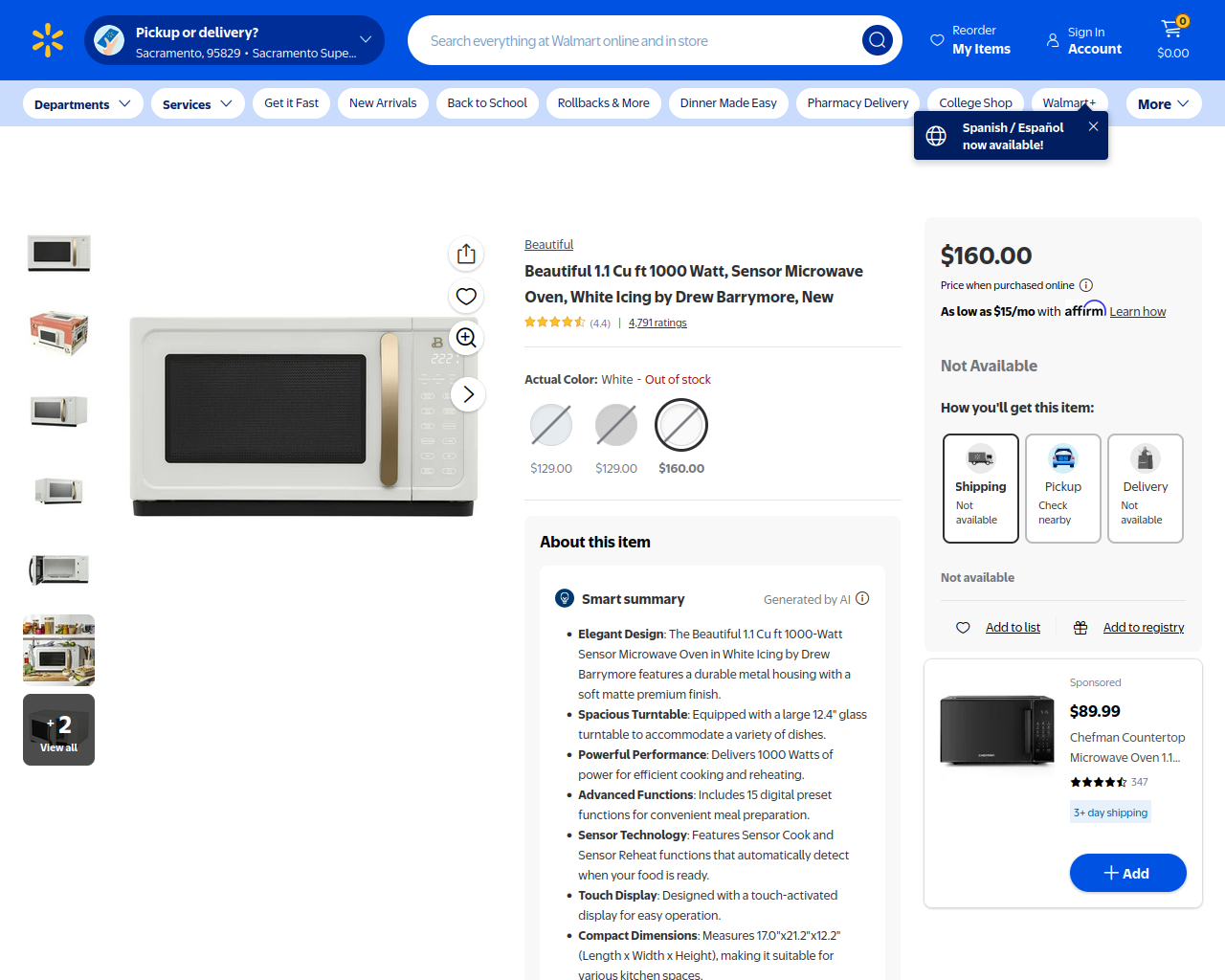Select the $160.00 white color swatch
1225x980 pixels.
coord(681,425)
